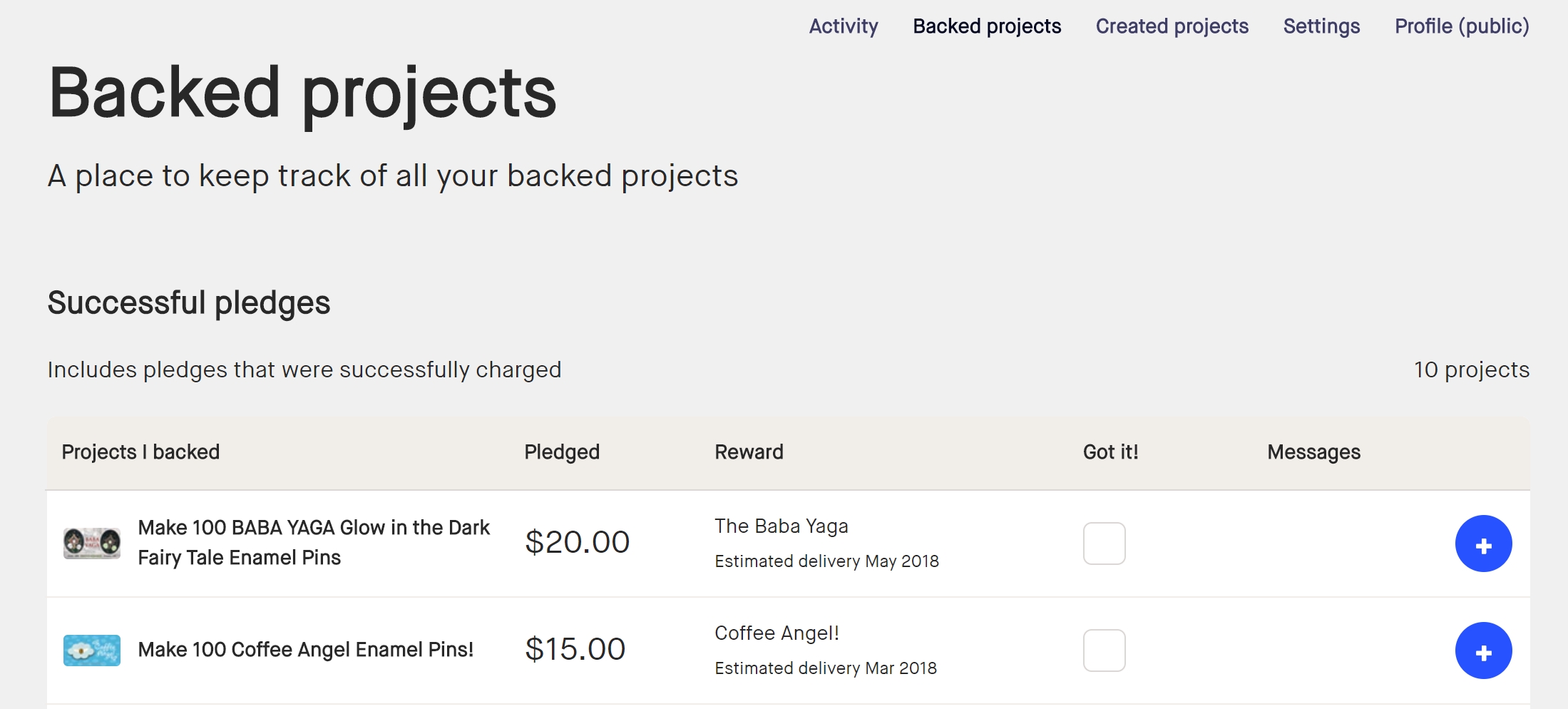This screenshot has height=709, width=1568.
Task: Check Got it! for Baba Yaga pins
Action: click(1105, 544)
